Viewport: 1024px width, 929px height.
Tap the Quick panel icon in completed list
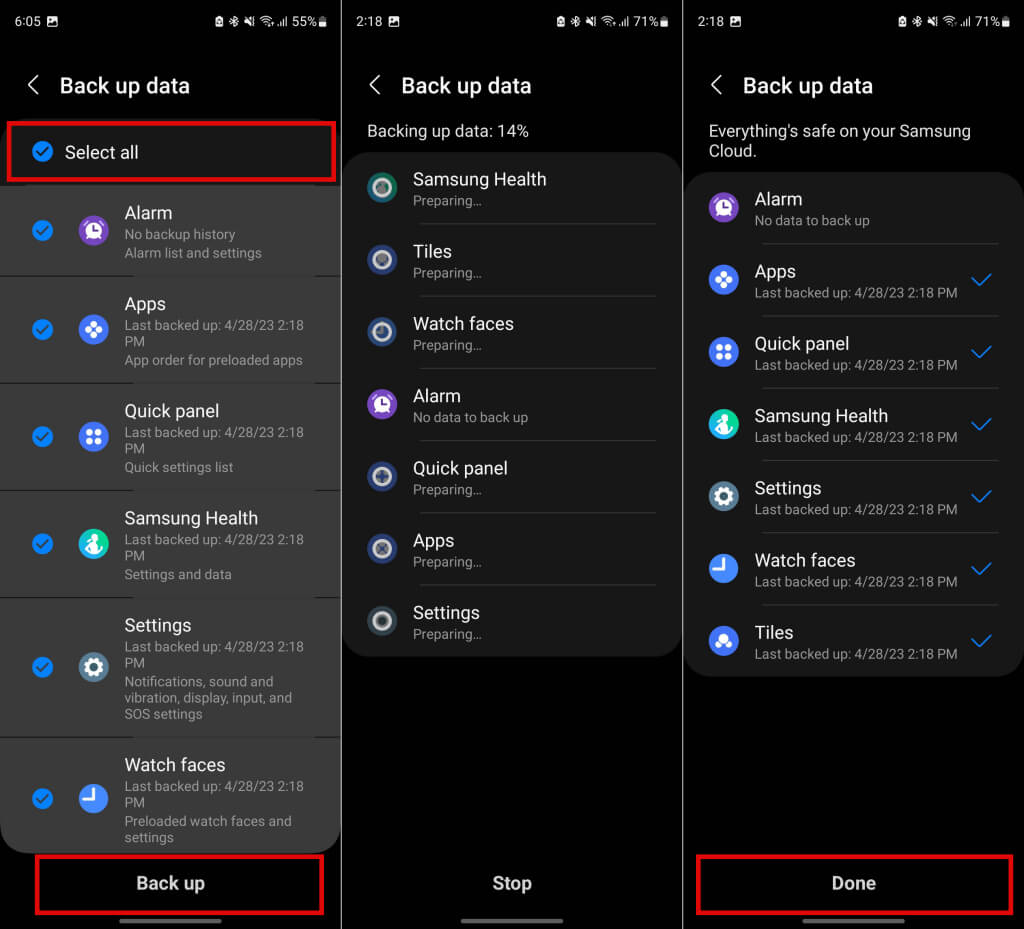[724, 352]
